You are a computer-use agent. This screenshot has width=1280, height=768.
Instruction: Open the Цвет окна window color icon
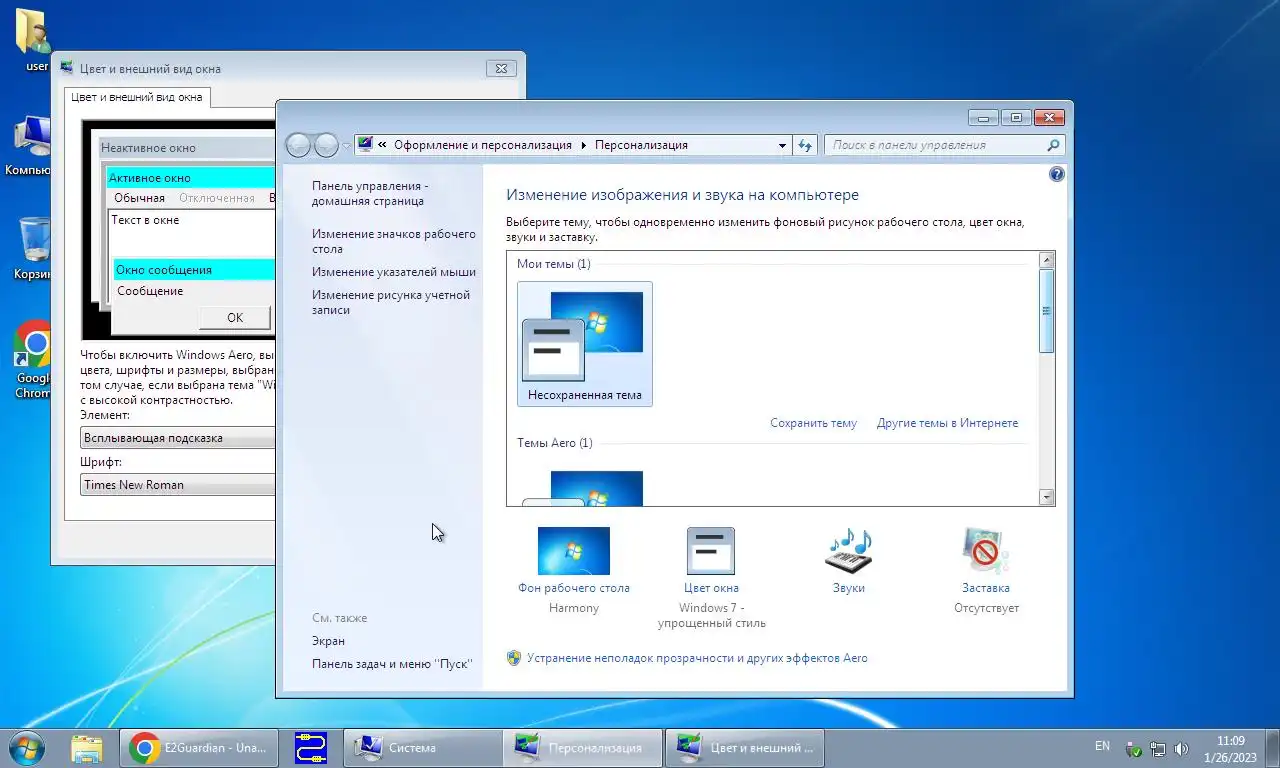(711, 551)
